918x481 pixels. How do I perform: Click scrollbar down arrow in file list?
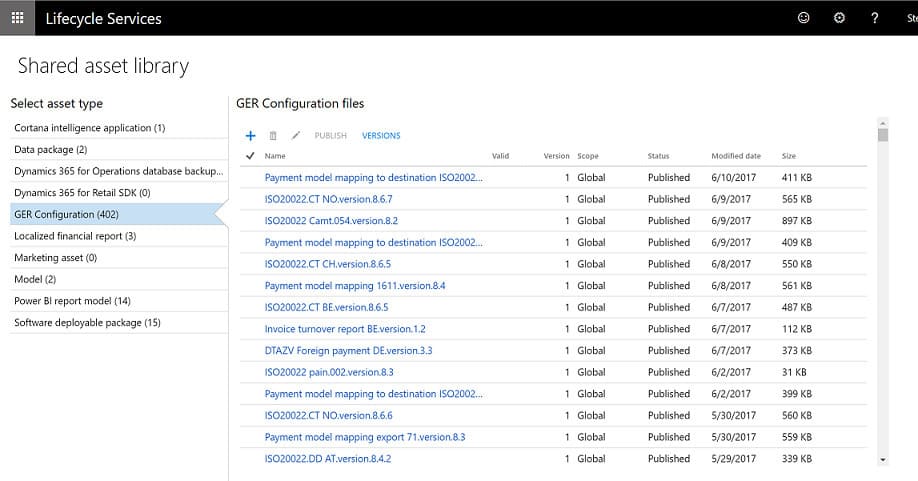click(882, 458)
